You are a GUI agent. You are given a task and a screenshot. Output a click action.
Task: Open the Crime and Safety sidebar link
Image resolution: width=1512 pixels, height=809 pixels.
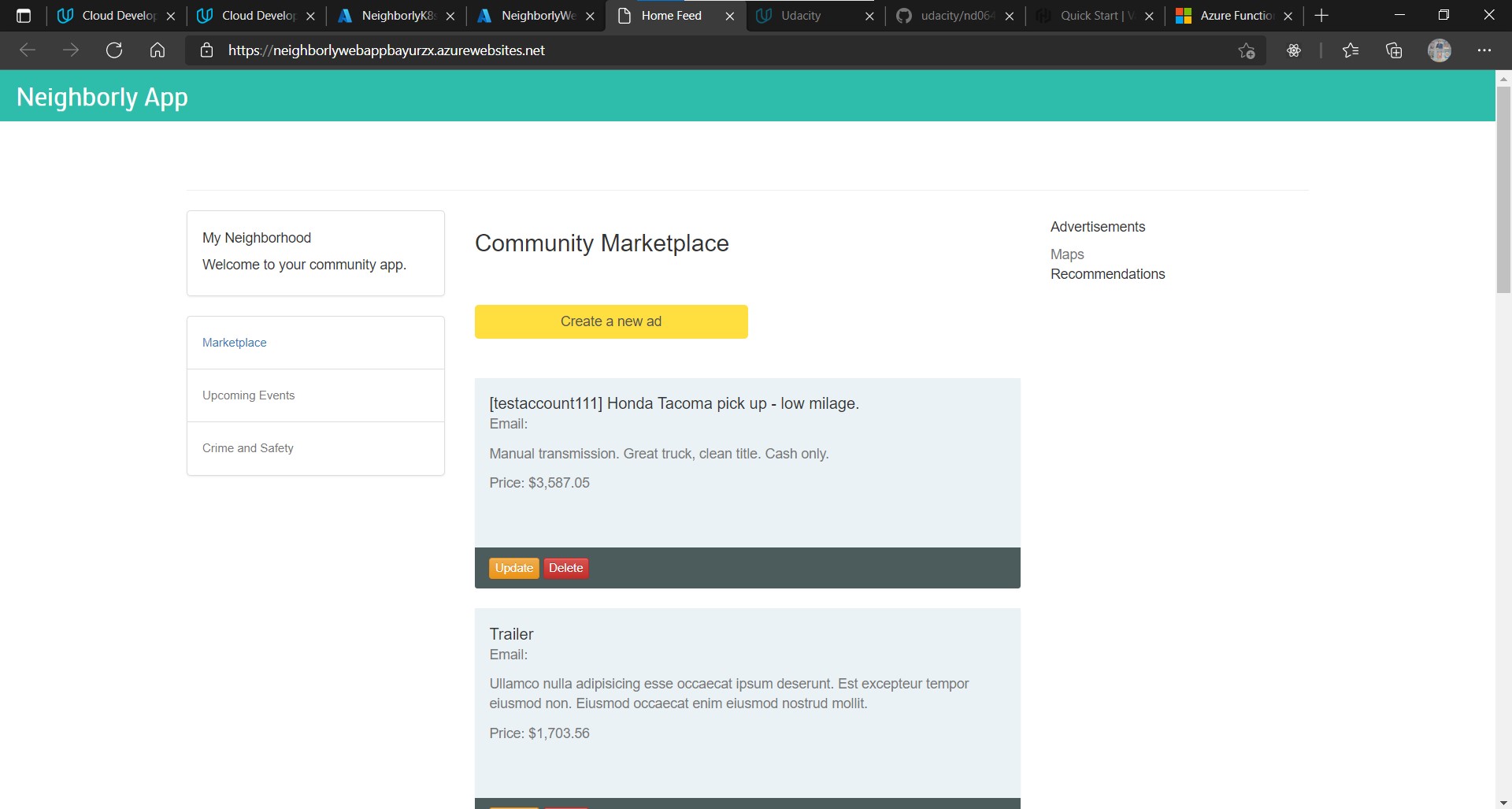248,448
